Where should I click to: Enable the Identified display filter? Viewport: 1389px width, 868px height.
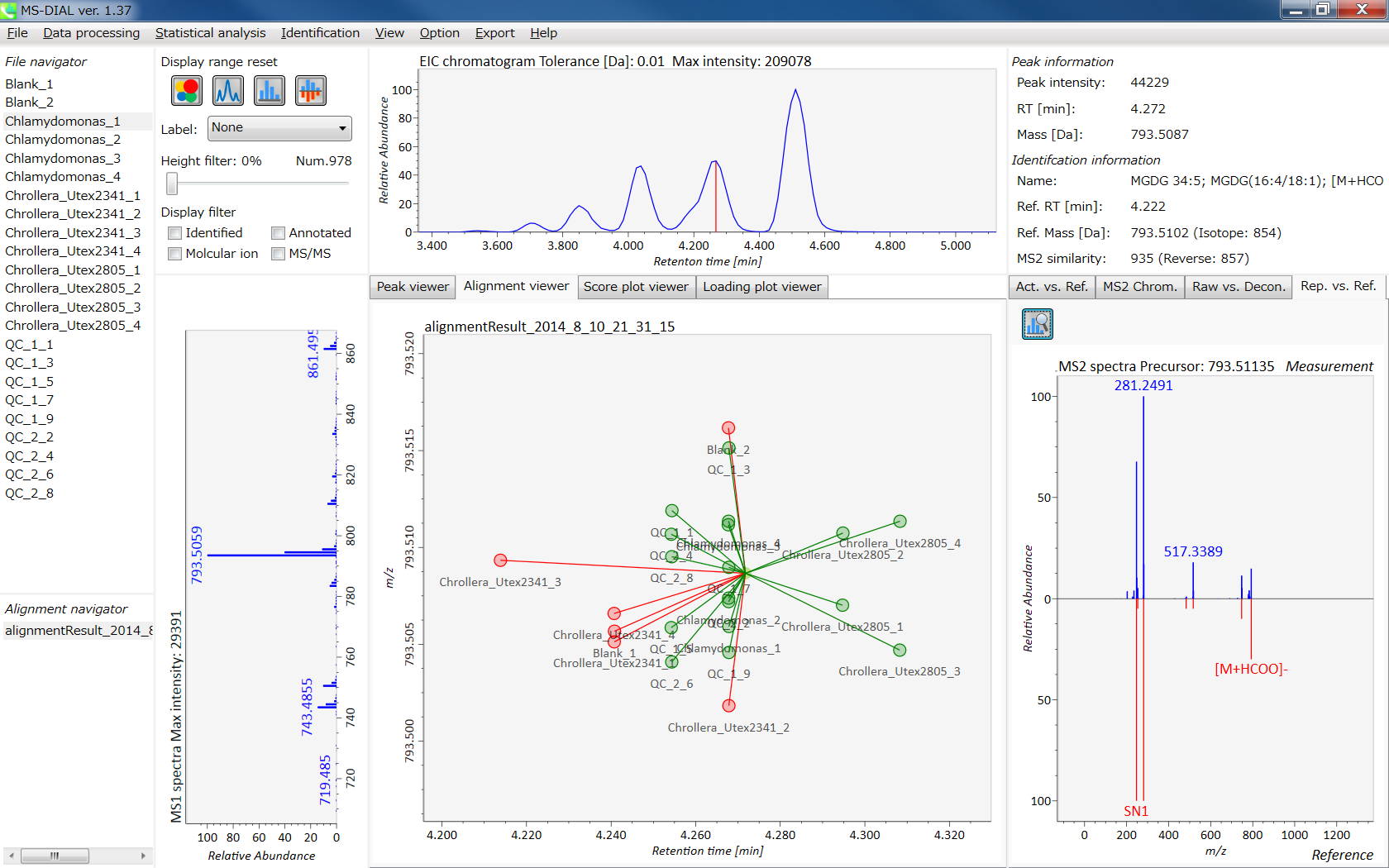tap(174, 233)
